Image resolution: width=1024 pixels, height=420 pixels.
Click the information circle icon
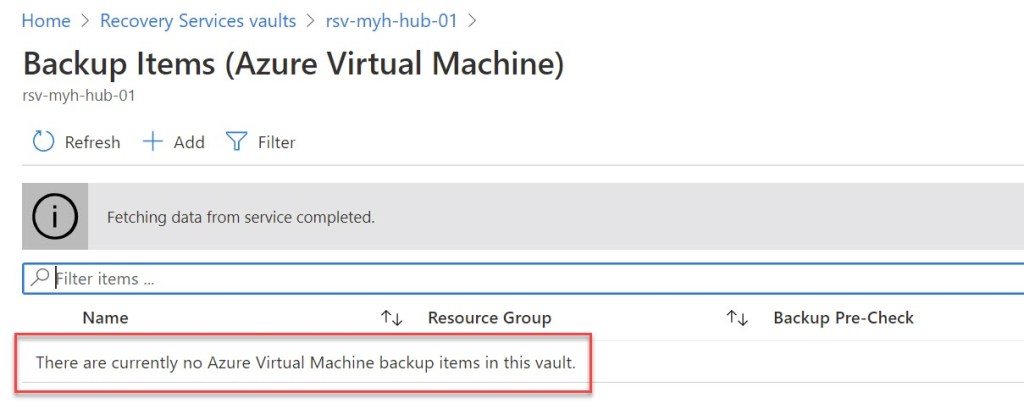tap(55, 216)
